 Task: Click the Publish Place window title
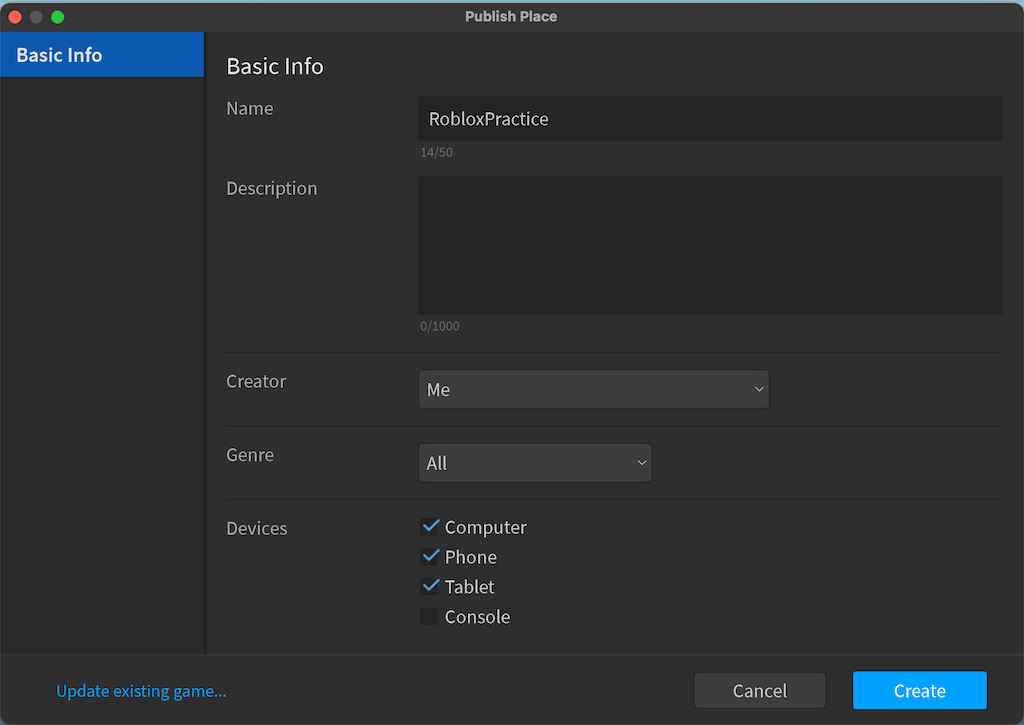coord(511,17)
